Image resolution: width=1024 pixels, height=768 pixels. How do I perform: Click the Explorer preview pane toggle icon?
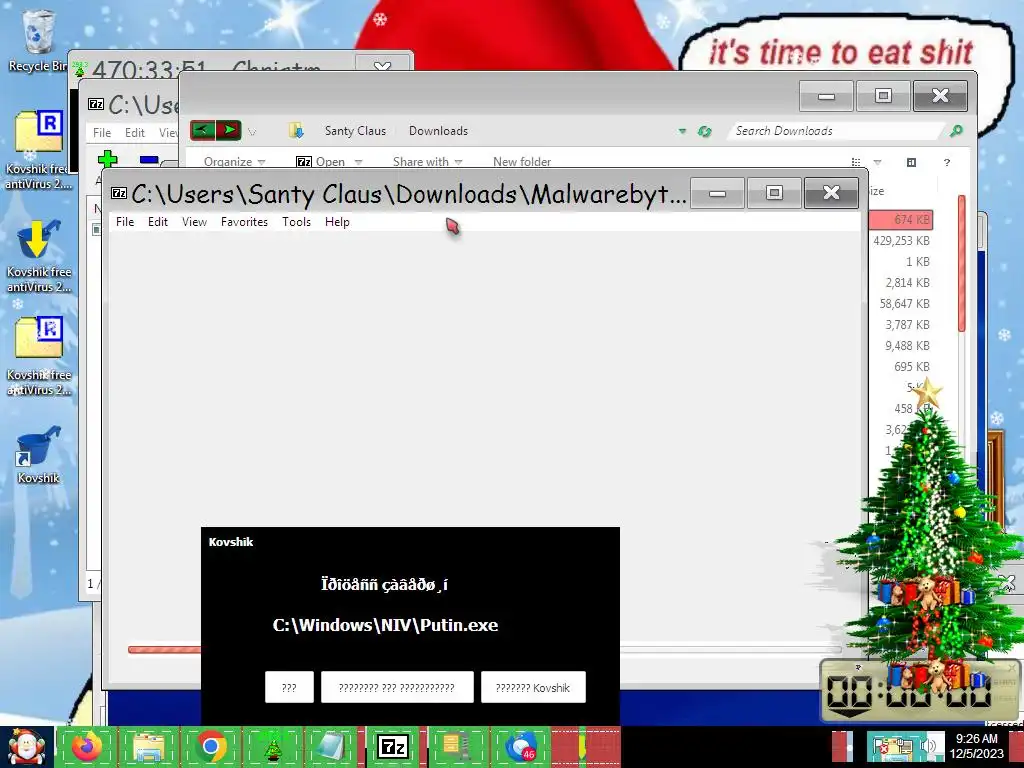pyautogui.click(x=912, y=162)
